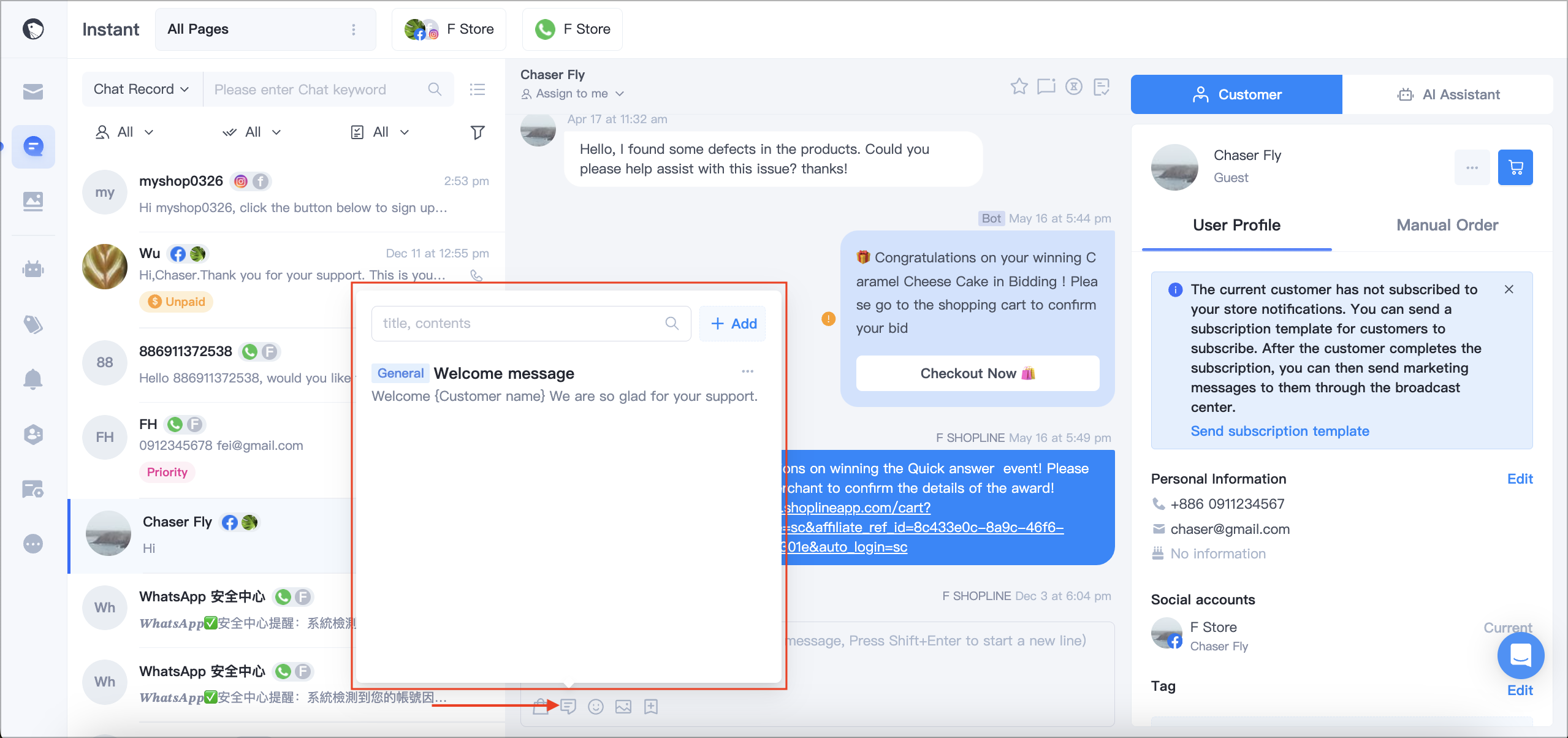Click the notification bell in sidebar

[x=33, y=379]
